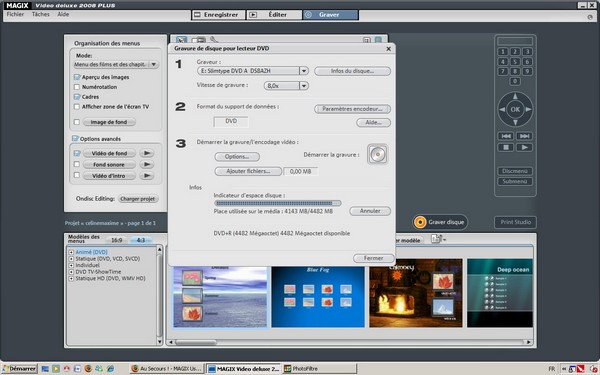Enable Afficher zone de l'écran TV
600x375 pixels.
(x=77, y=107)
